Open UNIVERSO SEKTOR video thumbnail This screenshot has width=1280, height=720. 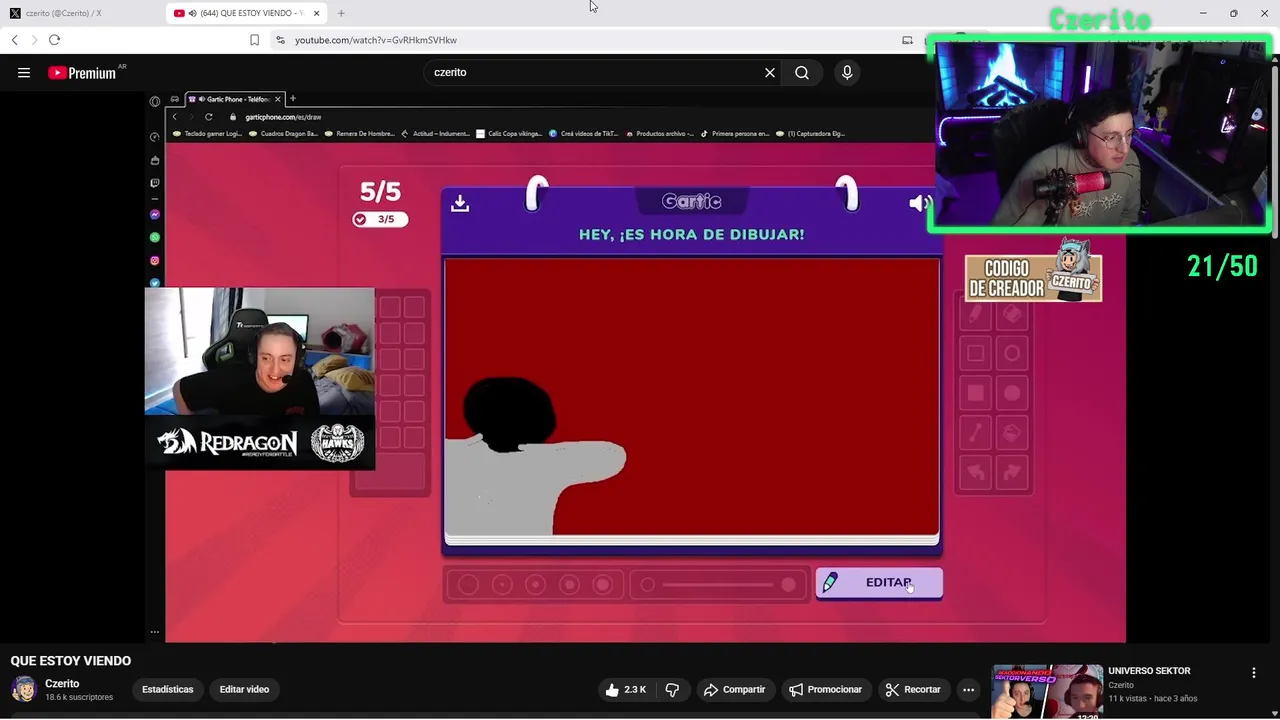[x=1047, y=692]
